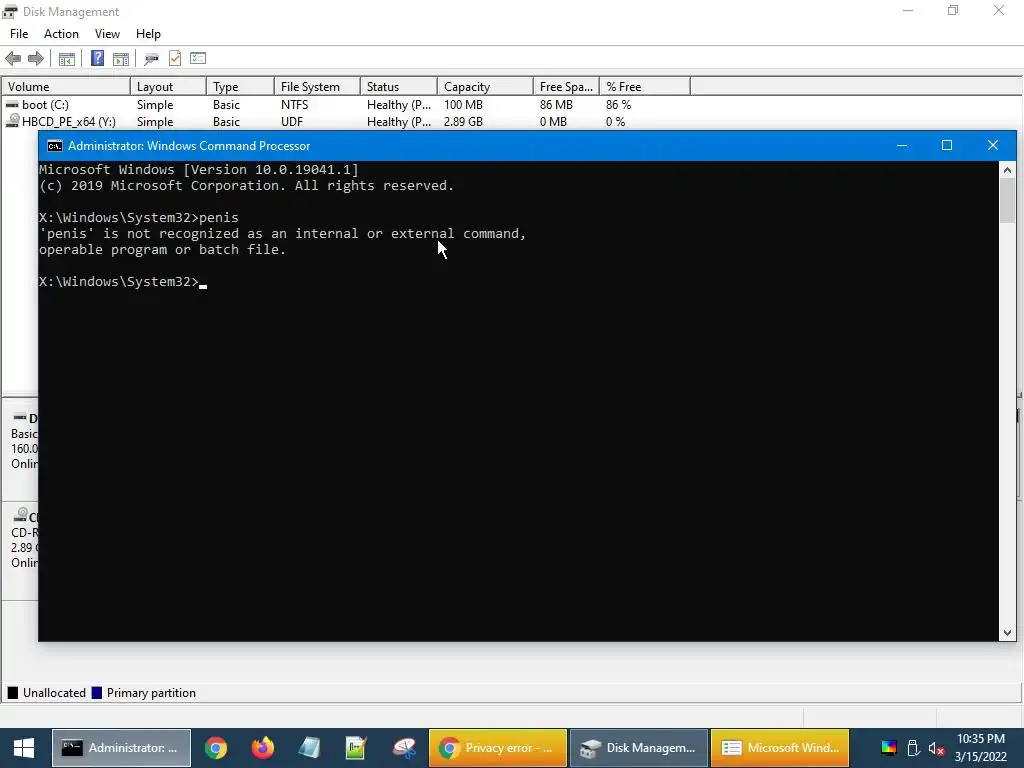Click the 86 % free cell
Screen dimensions: 1024x768
click(x=618, y=104)
